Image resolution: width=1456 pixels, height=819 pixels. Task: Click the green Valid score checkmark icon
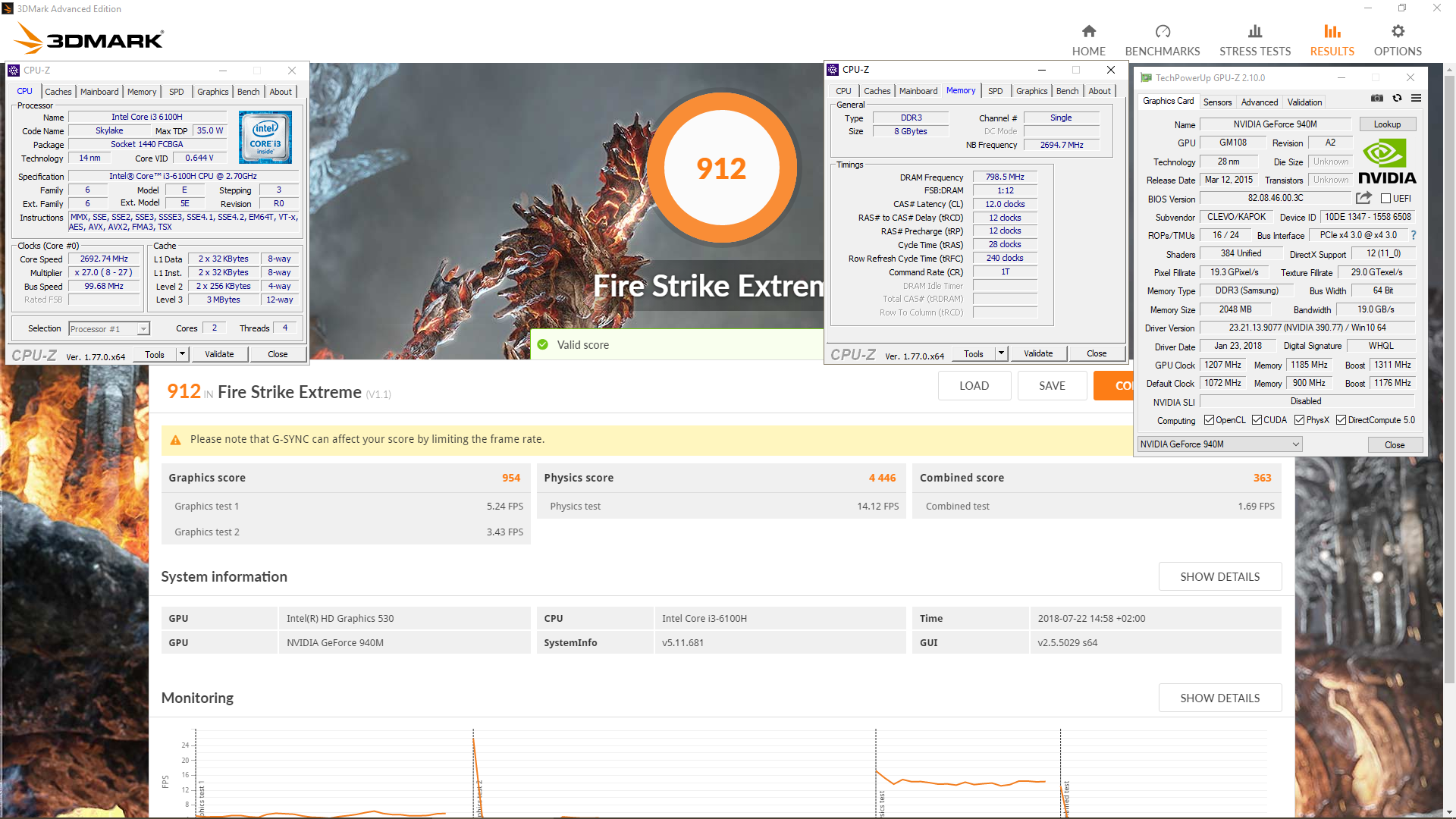pyautogui.click(x=542, y=345)
